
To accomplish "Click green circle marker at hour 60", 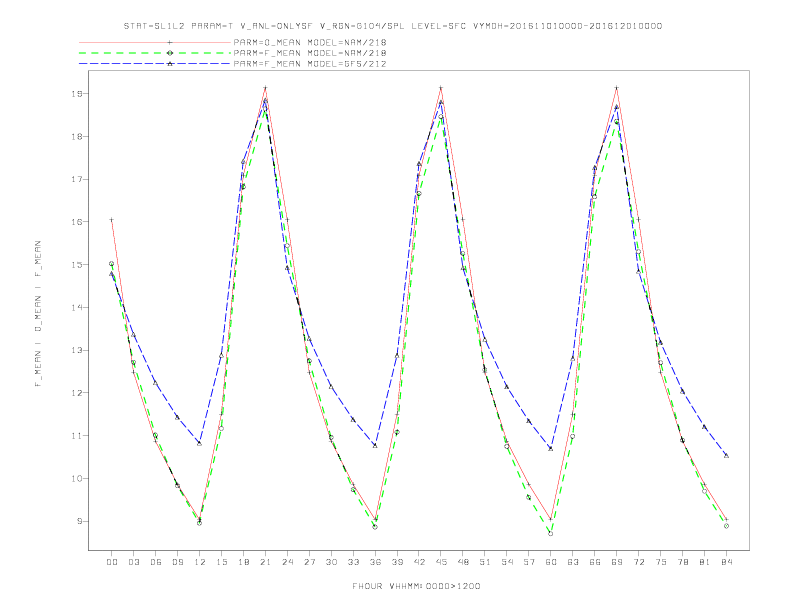I will coord(551,533).
